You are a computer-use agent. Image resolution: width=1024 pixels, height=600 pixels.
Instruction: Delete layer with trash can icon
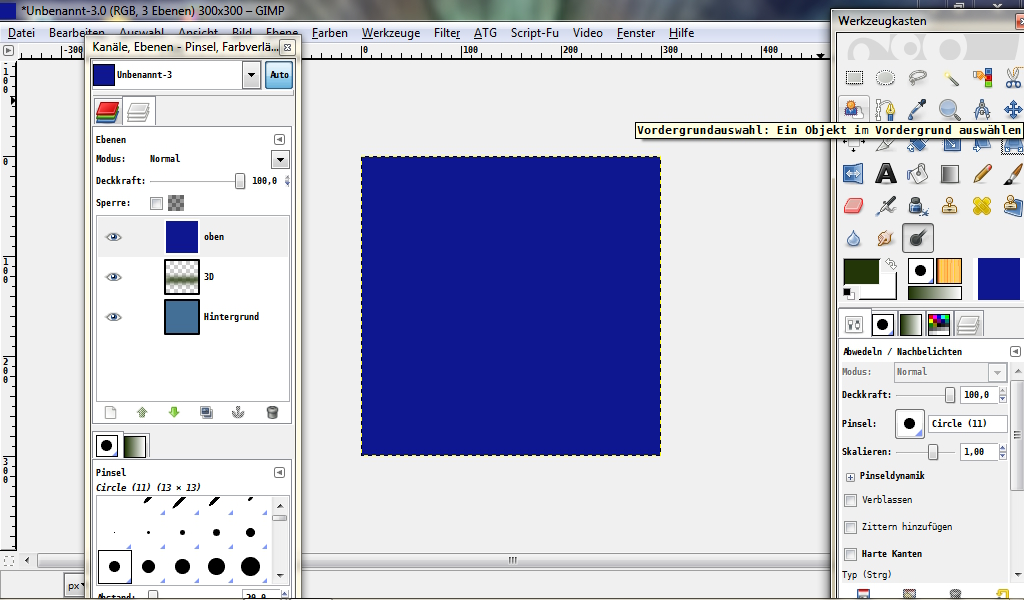pos(272,413)
